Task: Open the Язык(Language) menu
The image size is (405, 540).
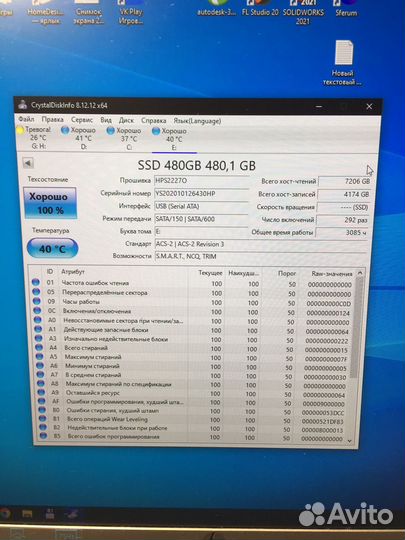Action: (197, 121)
